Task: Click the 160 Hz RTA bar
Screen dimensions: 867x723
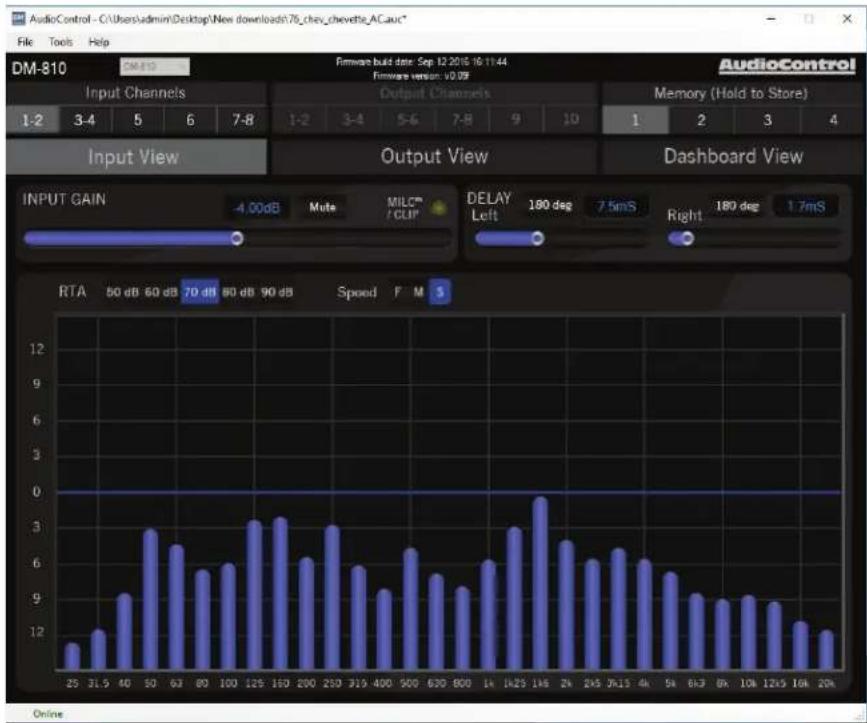Action: tap(280, 594)
